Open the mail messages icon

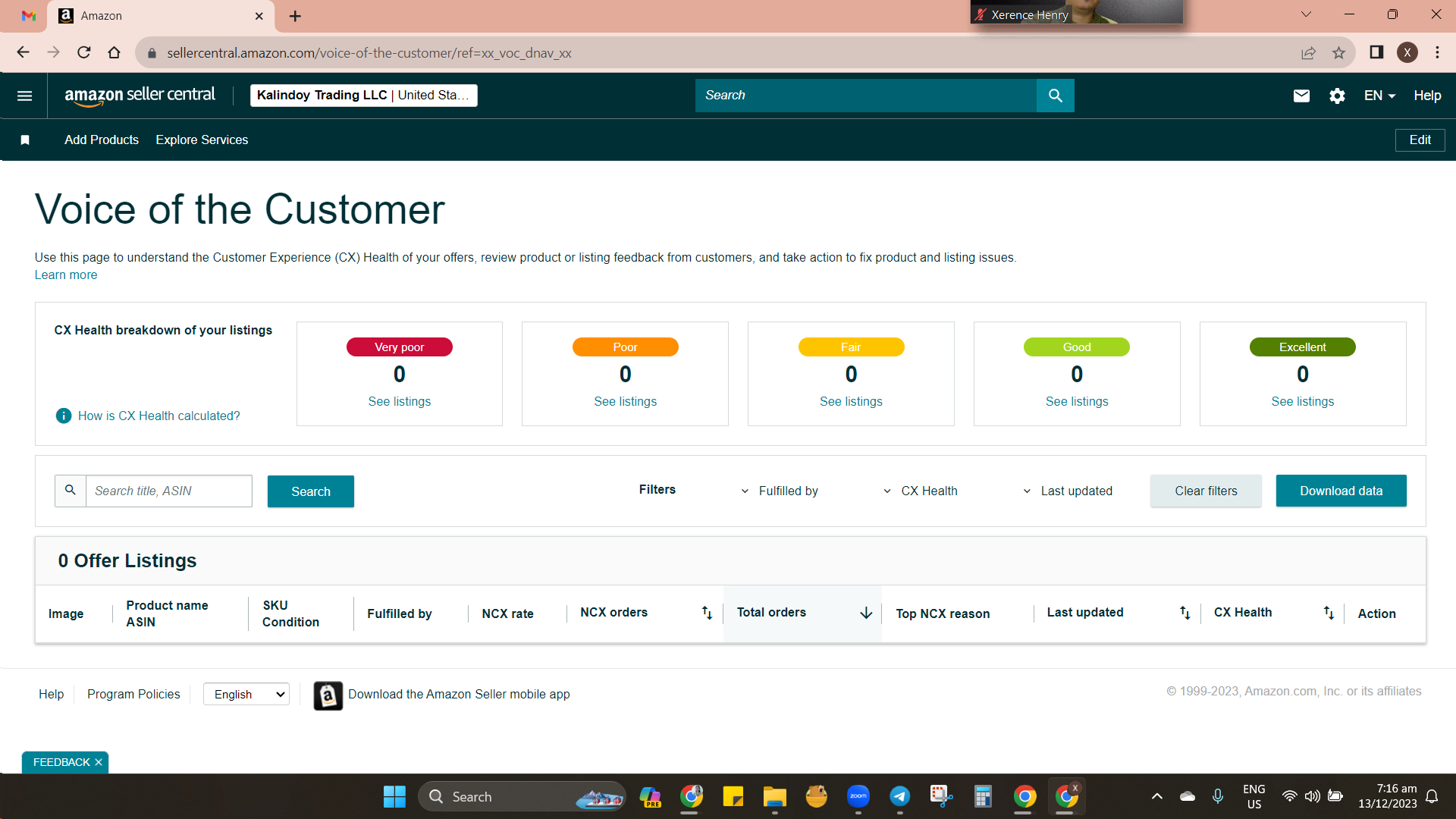pos(1301,96)
